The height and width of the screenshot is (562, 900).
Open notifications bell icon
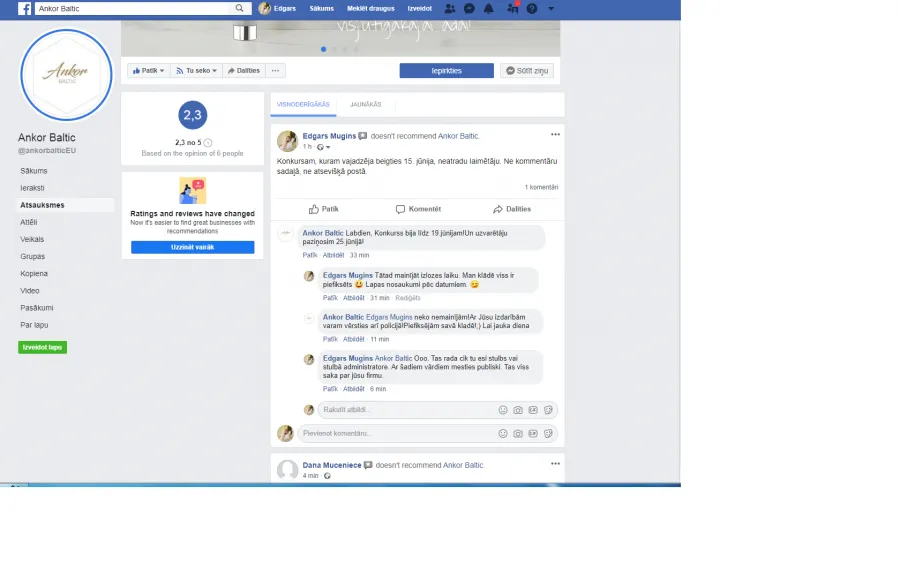(x=488, y=9)
